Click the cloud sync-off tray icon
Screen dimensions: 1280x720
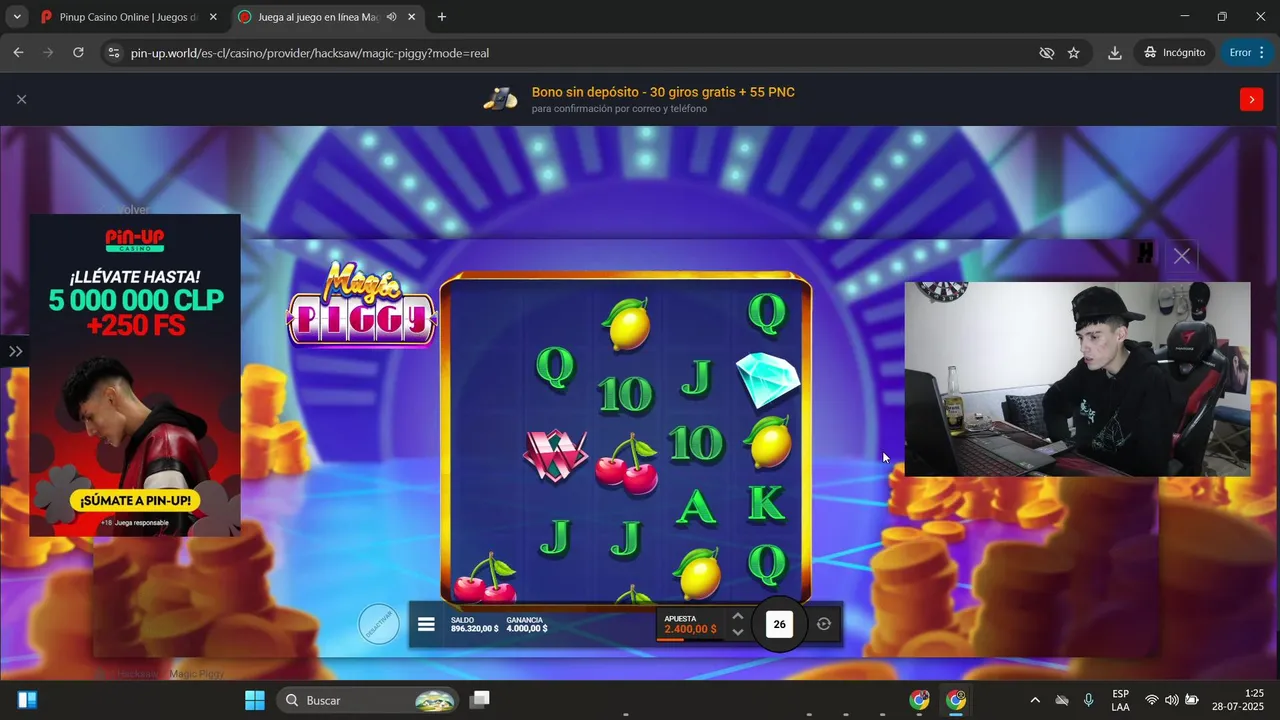[x=1062, y=700]
